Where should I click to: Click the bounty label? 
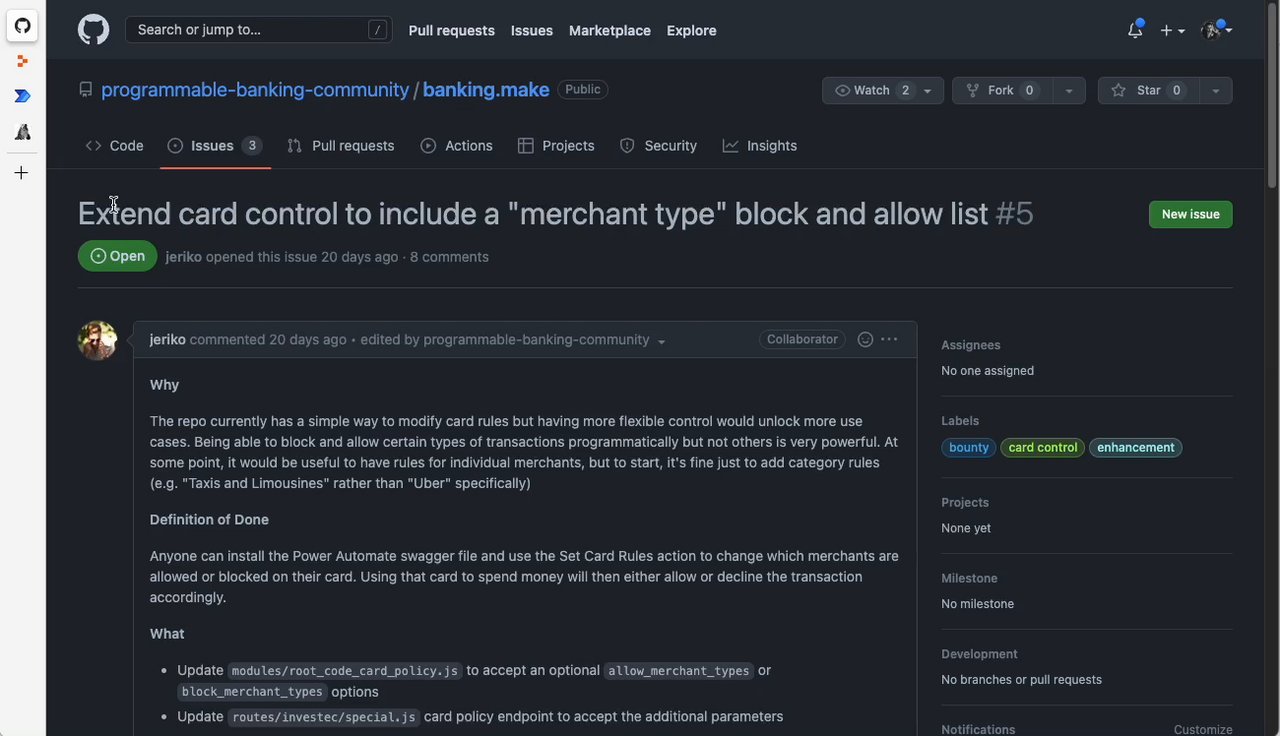968,448
